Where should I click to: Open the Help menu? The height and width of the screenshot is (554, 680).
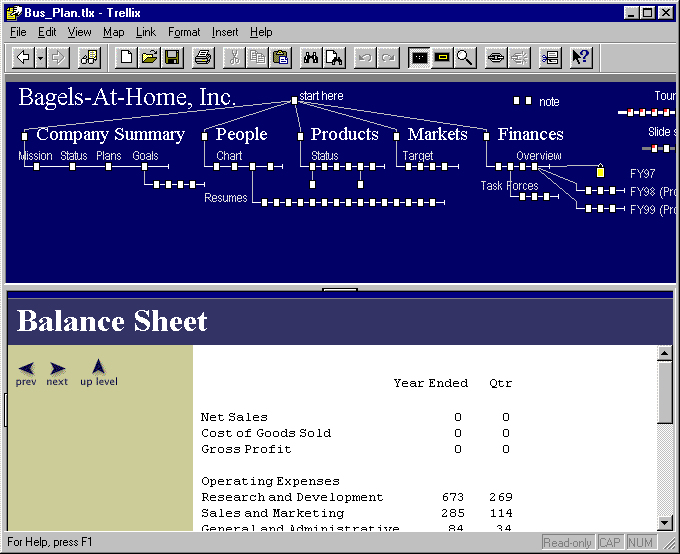[x=261, y=32]
